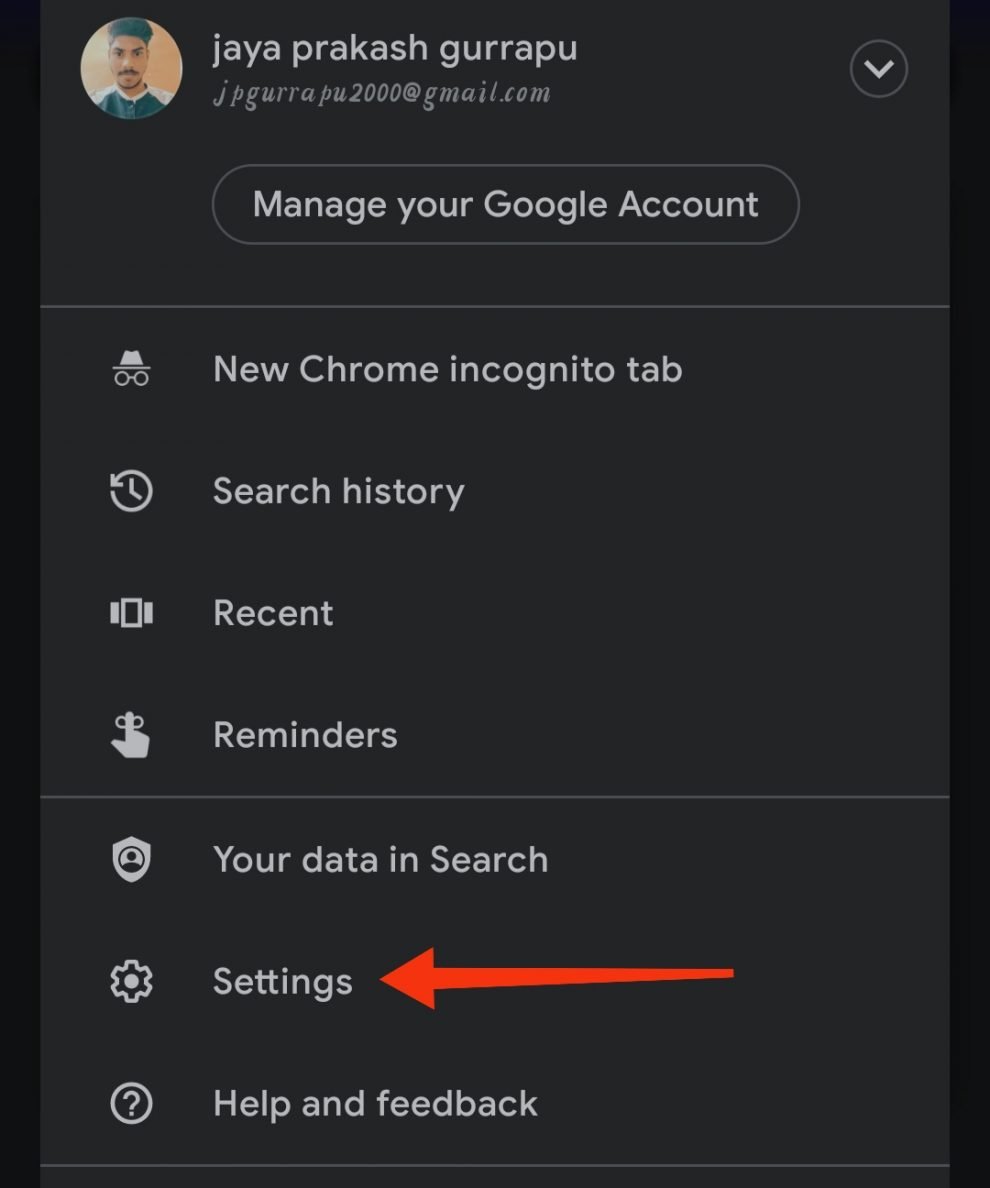The height and width of the screenshot is (1188, 990).
Task: Click the incognito hat-and-glasses icon
Action: [131, 369]
